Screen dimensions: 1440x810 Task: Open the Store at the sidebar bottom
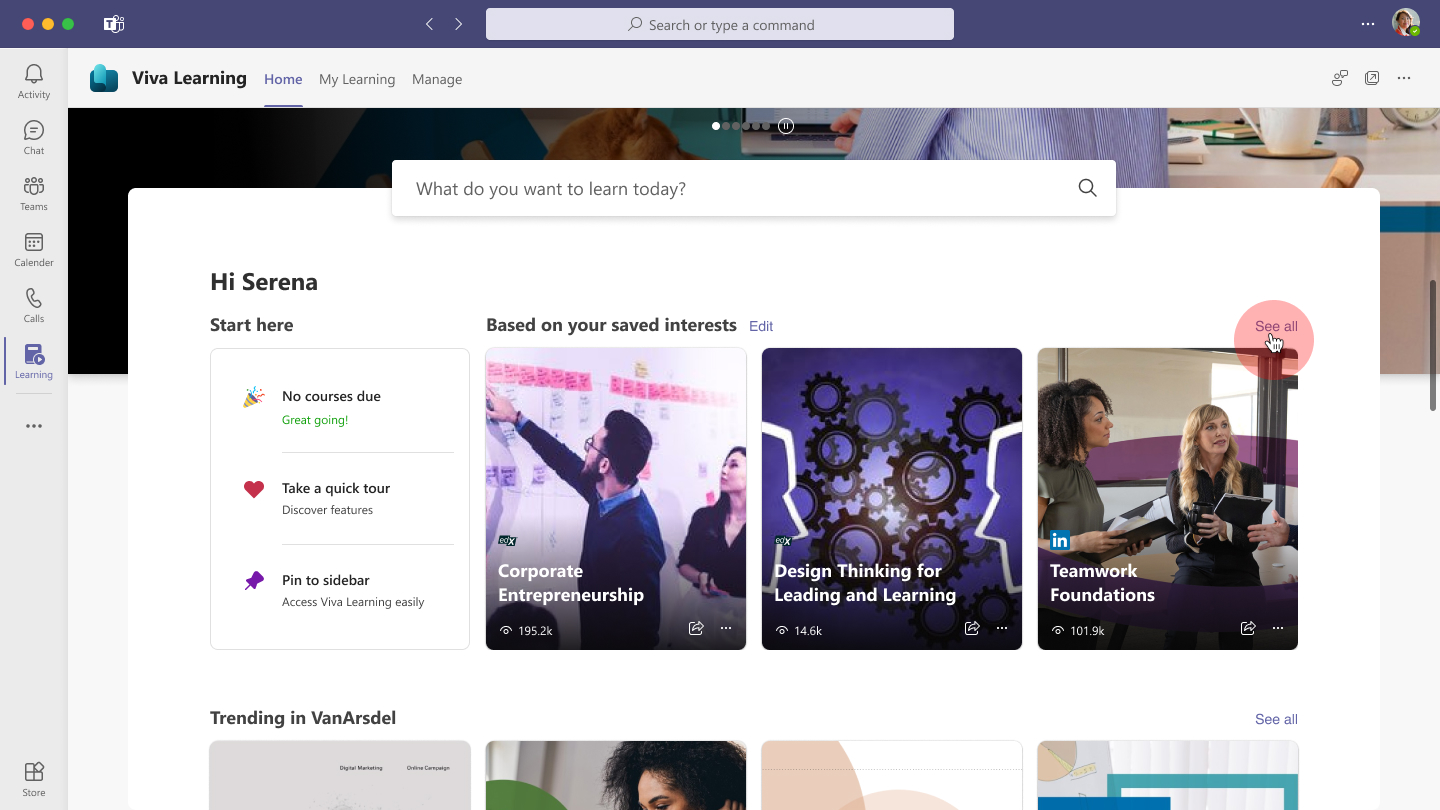pyautogui.click(x=34, y=780)
